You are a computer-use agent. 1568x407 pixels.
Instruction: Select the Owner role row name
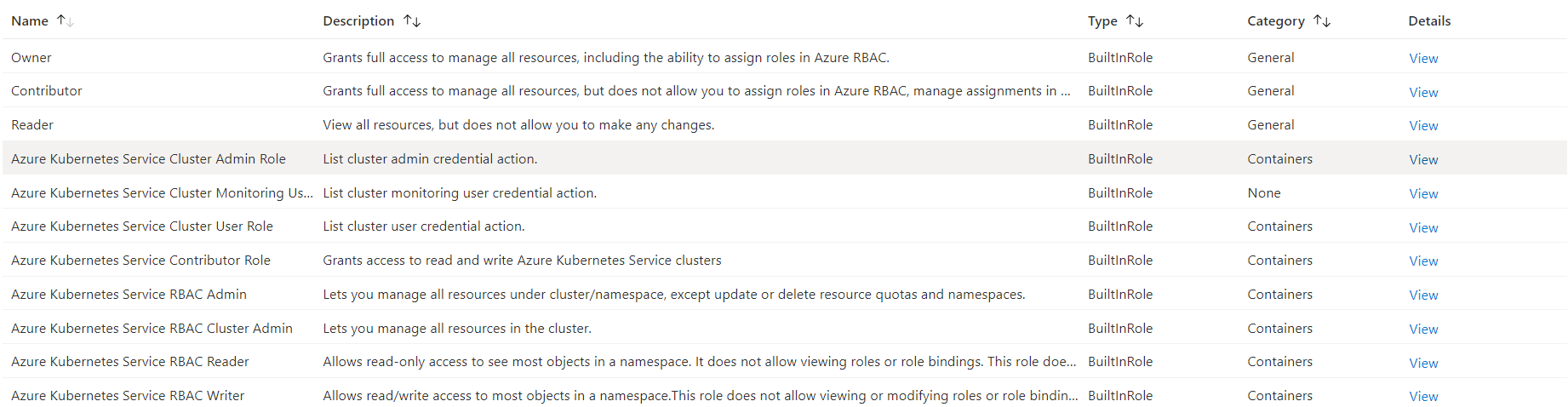(31, 58)
